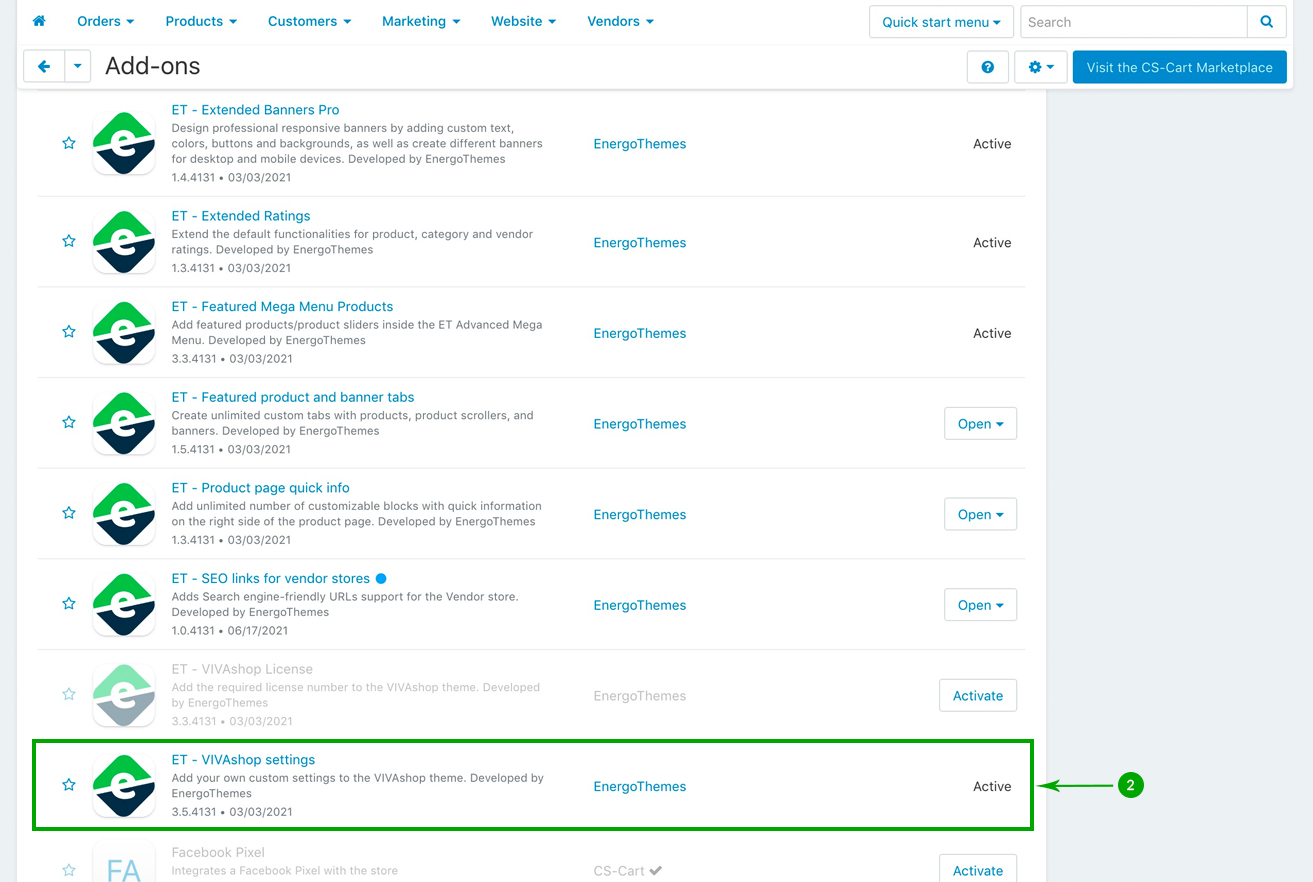
Task: Click the blue back arrow button
Action: coord(44,67)
